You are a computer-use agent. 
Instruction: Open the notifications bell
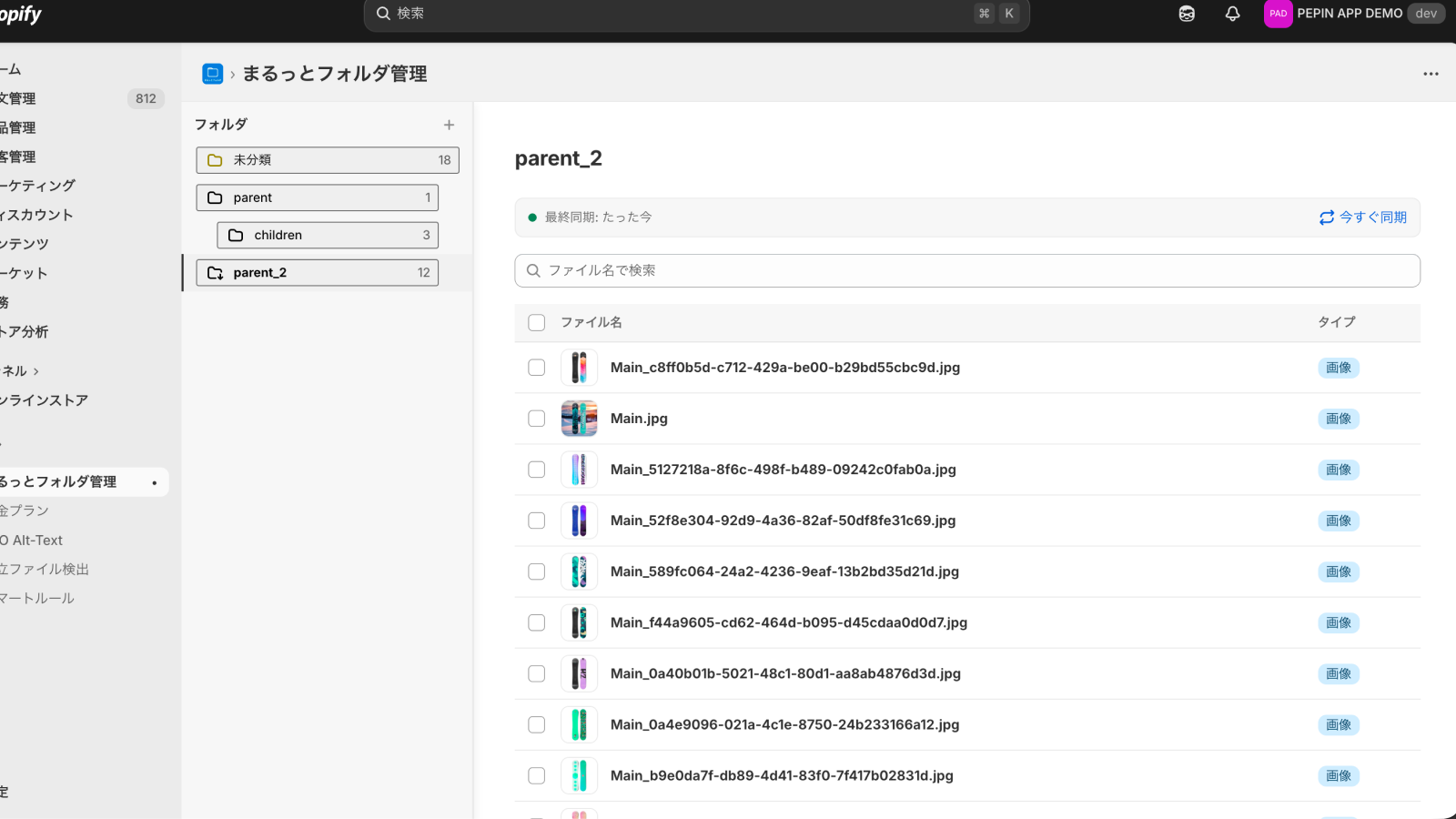coord(1232,14)
